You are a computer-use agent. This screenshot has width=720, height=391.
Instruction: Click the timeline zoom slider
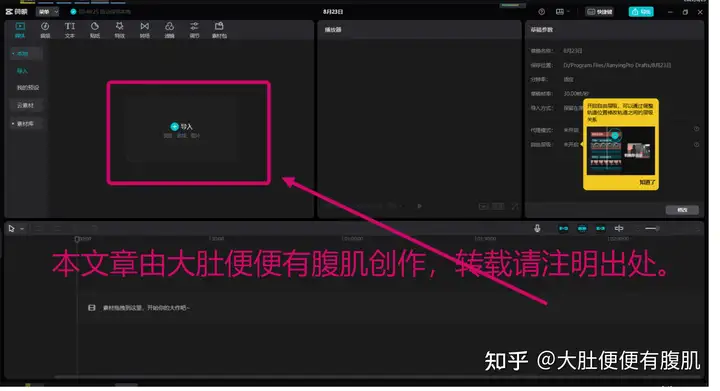(652, 229)
